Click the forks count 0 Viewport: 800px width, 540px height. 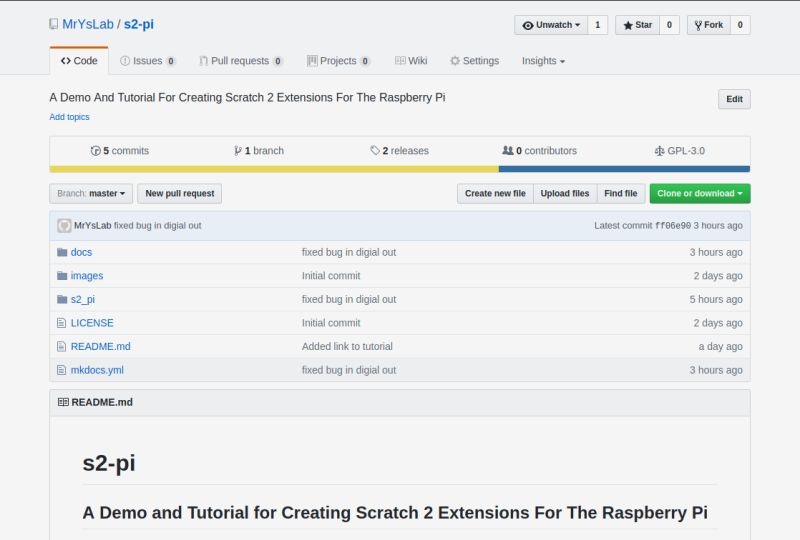click(740, 25)
